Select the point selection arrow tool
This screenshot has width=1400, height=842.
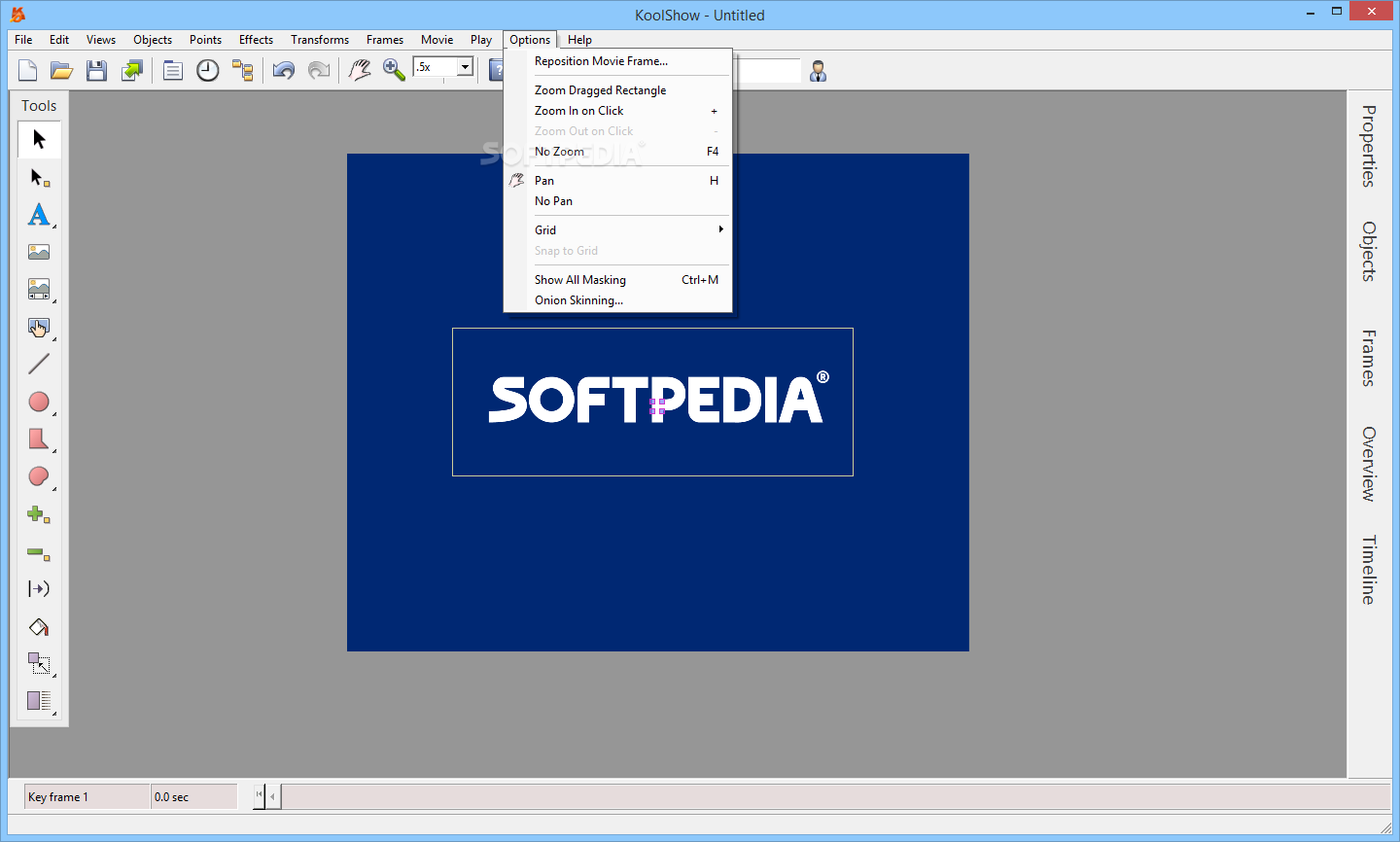[39, 177]
